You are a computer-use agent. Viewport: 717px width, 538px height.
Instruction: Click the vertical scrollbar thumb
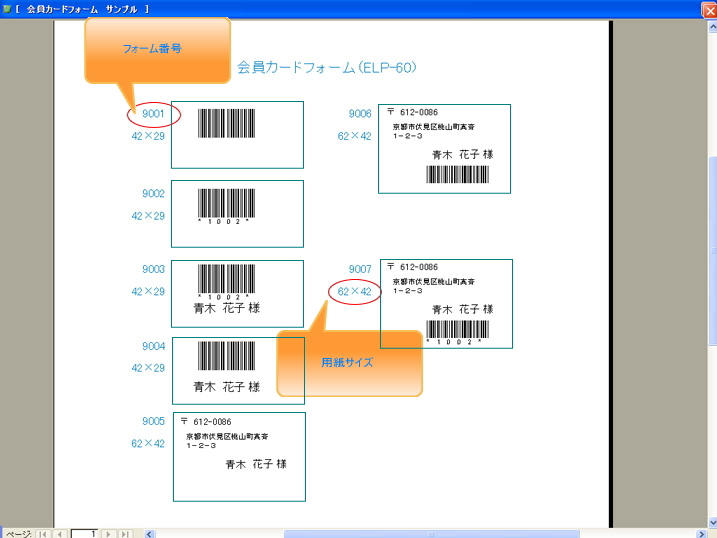[x=712, y=250]
